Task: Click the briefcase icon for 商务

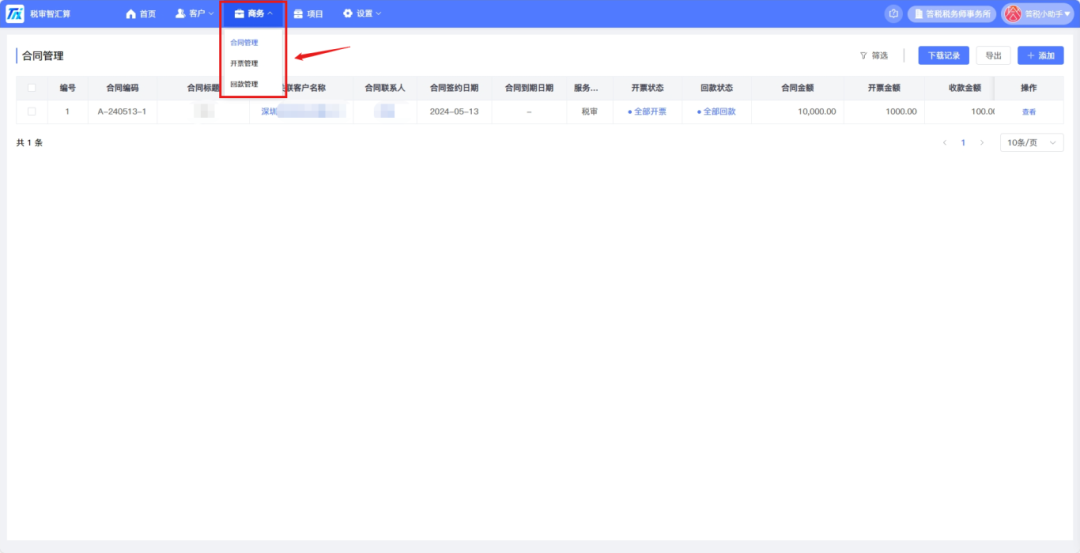Action: pos(239,14)
